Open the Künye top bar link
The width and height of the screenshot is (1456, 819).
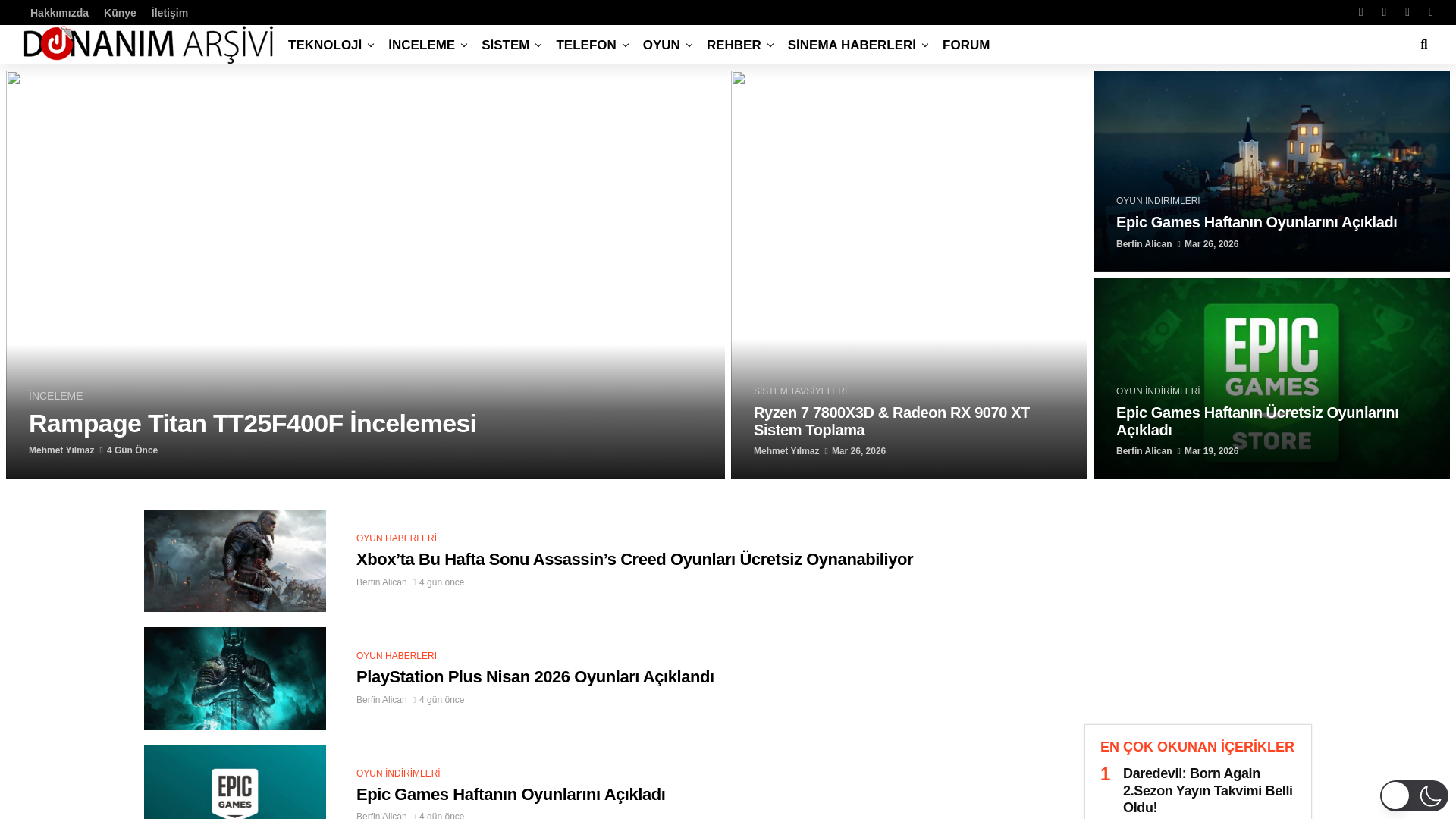tap(120, 13)
